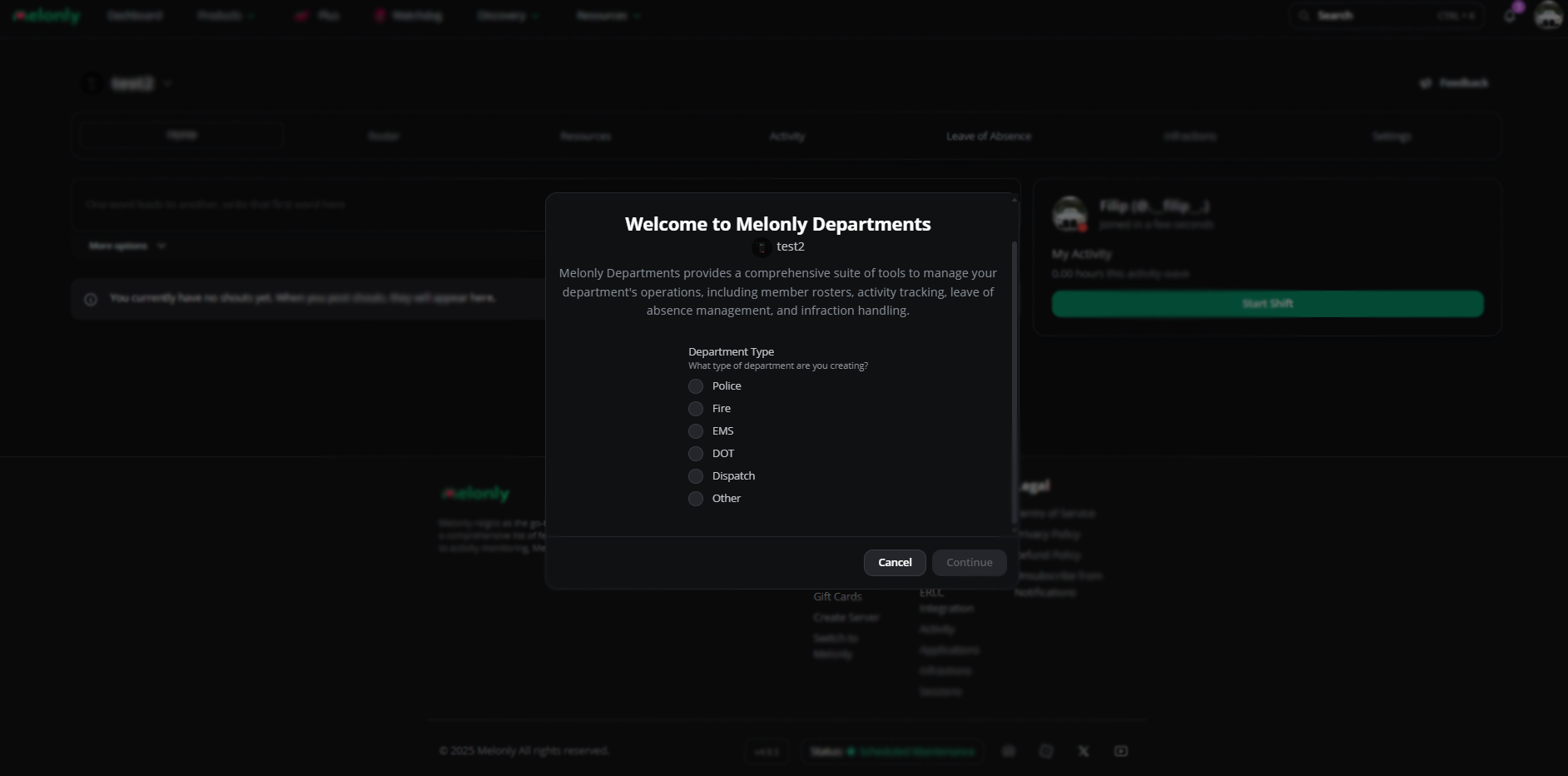
Task: Open the YouTube footer icon
Action: coord(1121,752)
